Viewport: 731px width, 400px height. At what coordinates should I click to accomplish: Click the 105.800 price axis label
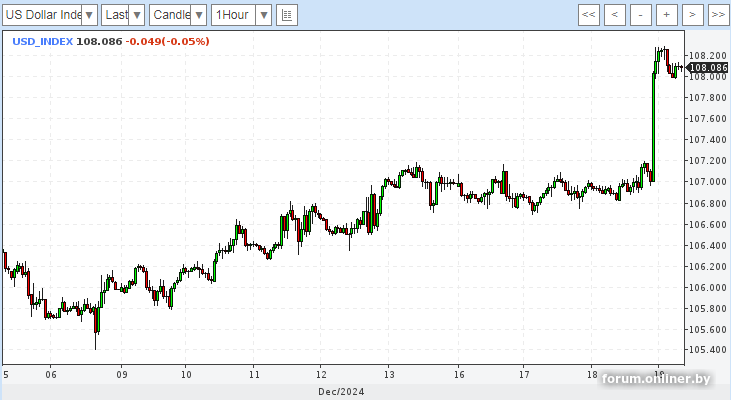tap(708, 308)
